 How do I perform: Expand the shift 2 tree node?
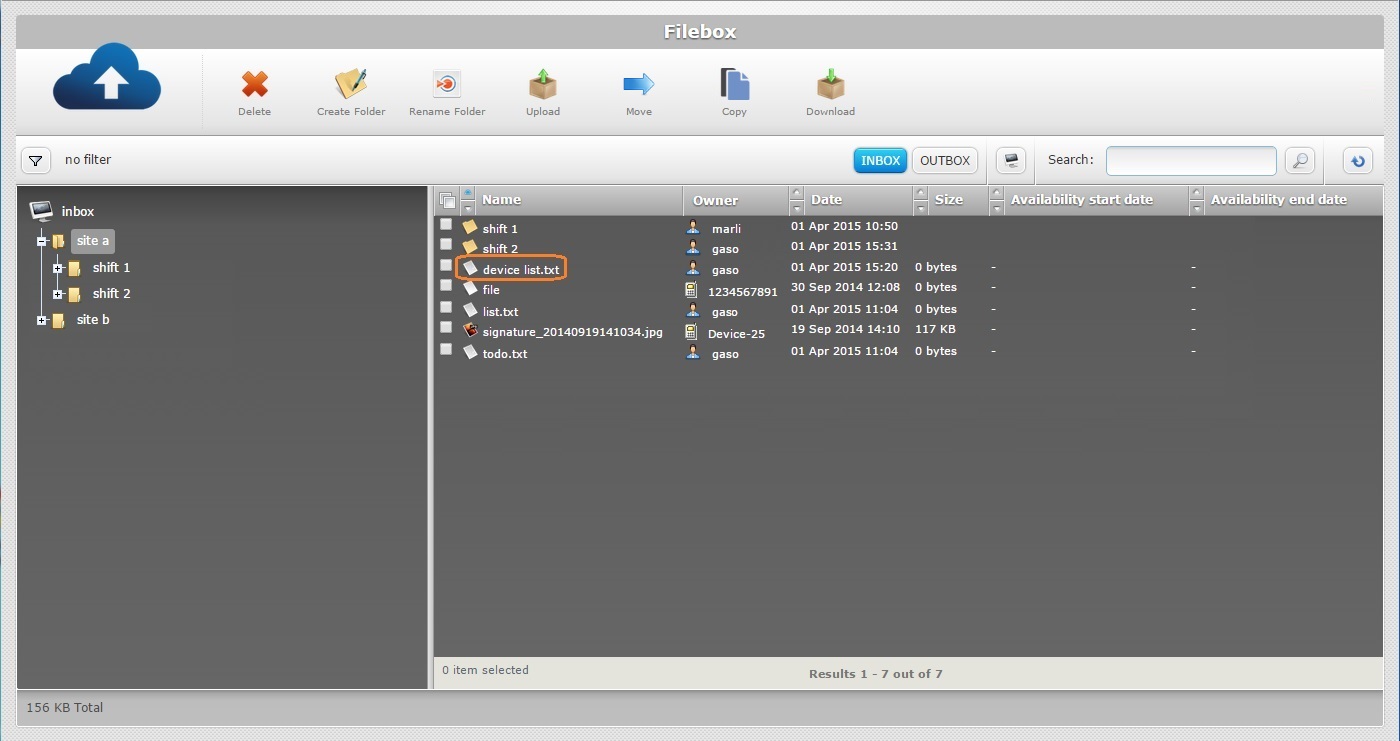click(x=58, y=294)
